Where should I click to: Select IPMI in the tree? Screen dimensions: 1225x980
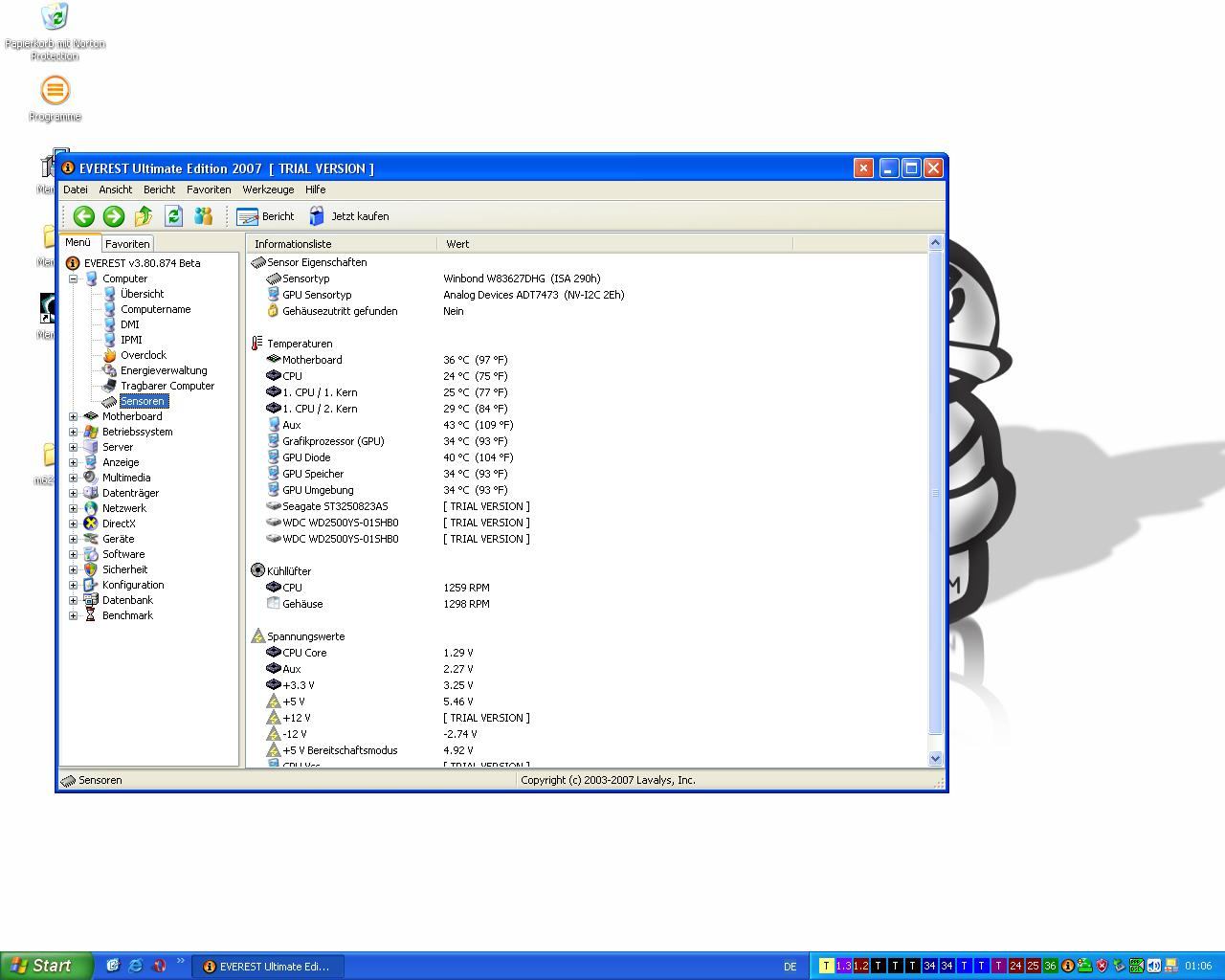(x=131, y=340)
